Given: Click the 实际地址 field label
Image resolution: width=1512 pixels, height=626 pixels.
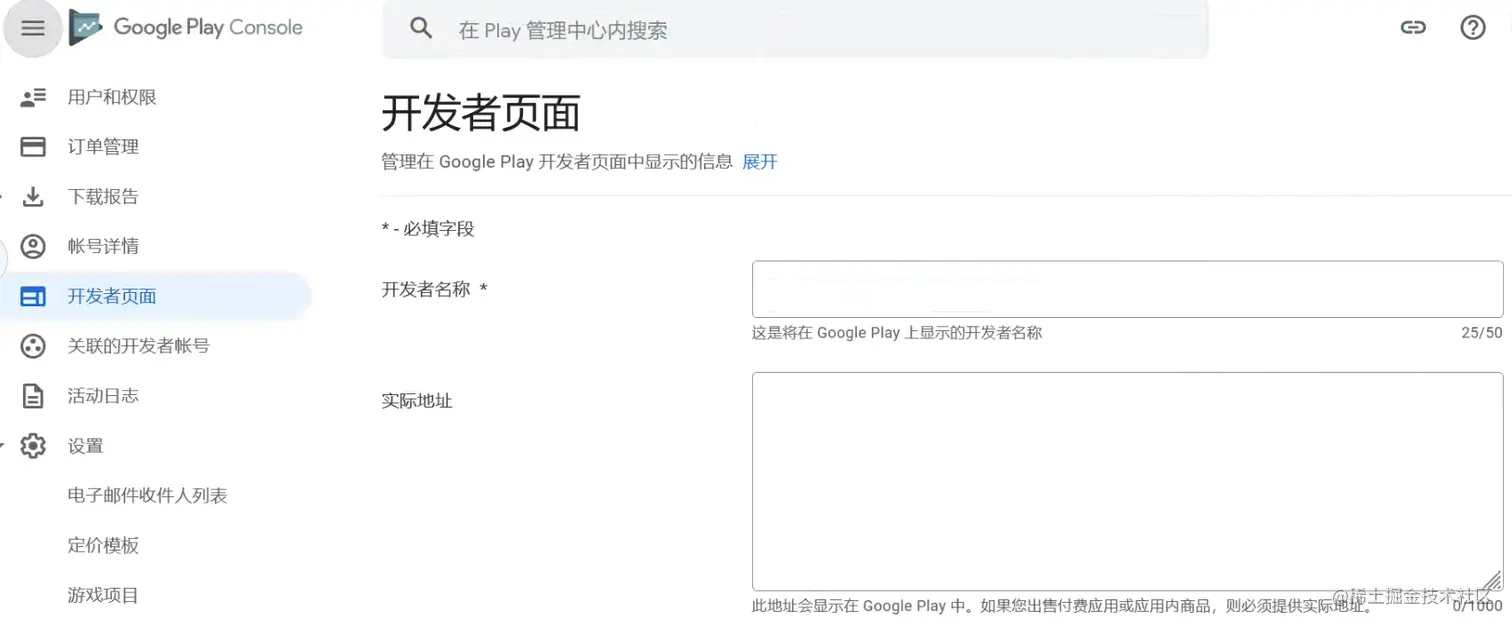Looking at the screenshot, I should 417,401.
